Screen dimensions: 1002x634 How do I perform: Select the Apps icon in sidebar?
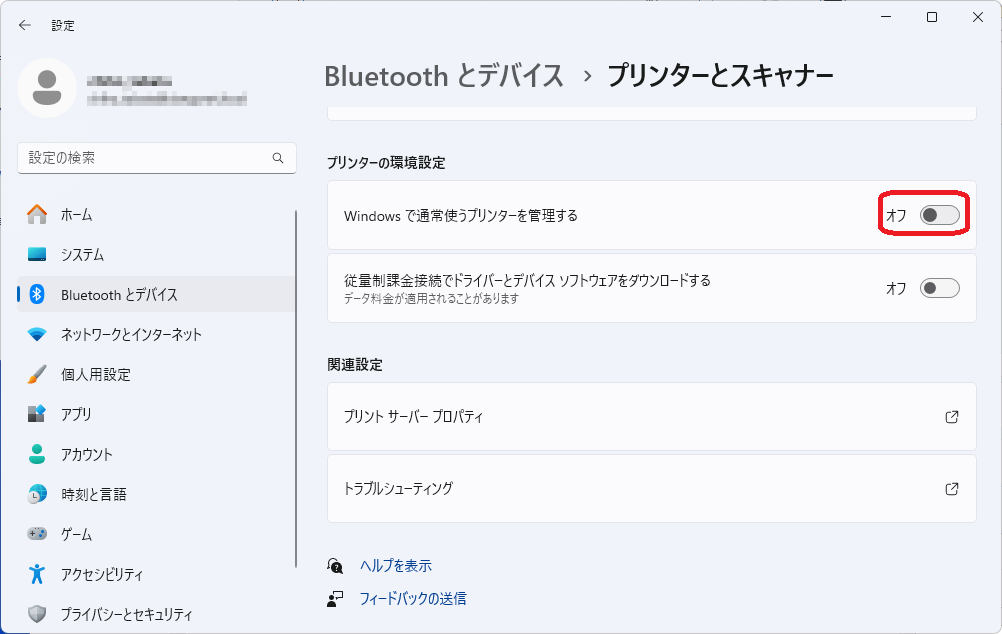37,414
